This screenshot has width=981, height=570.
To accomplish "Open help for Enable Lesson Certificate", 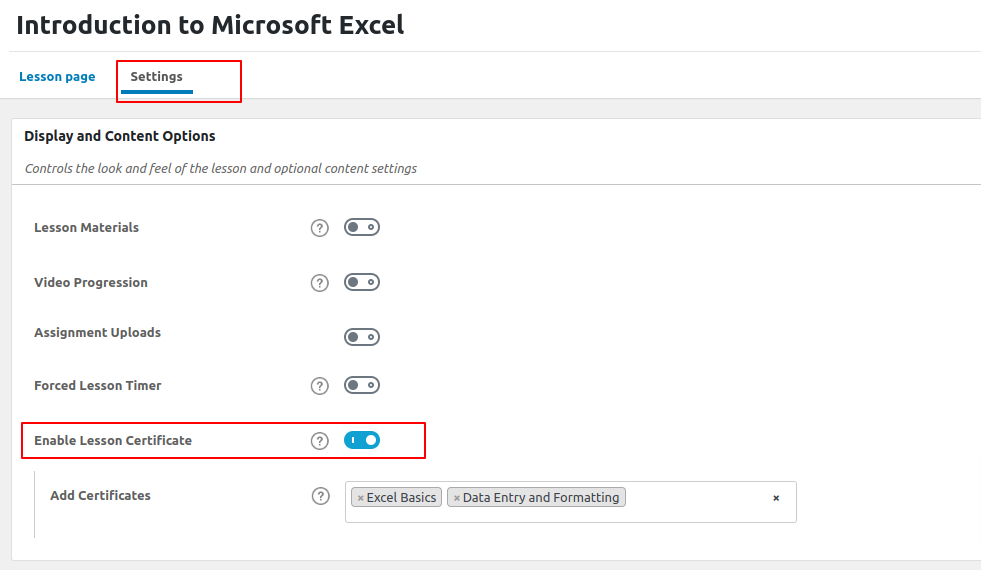I will pyautogui.click(x=320, y=441).
